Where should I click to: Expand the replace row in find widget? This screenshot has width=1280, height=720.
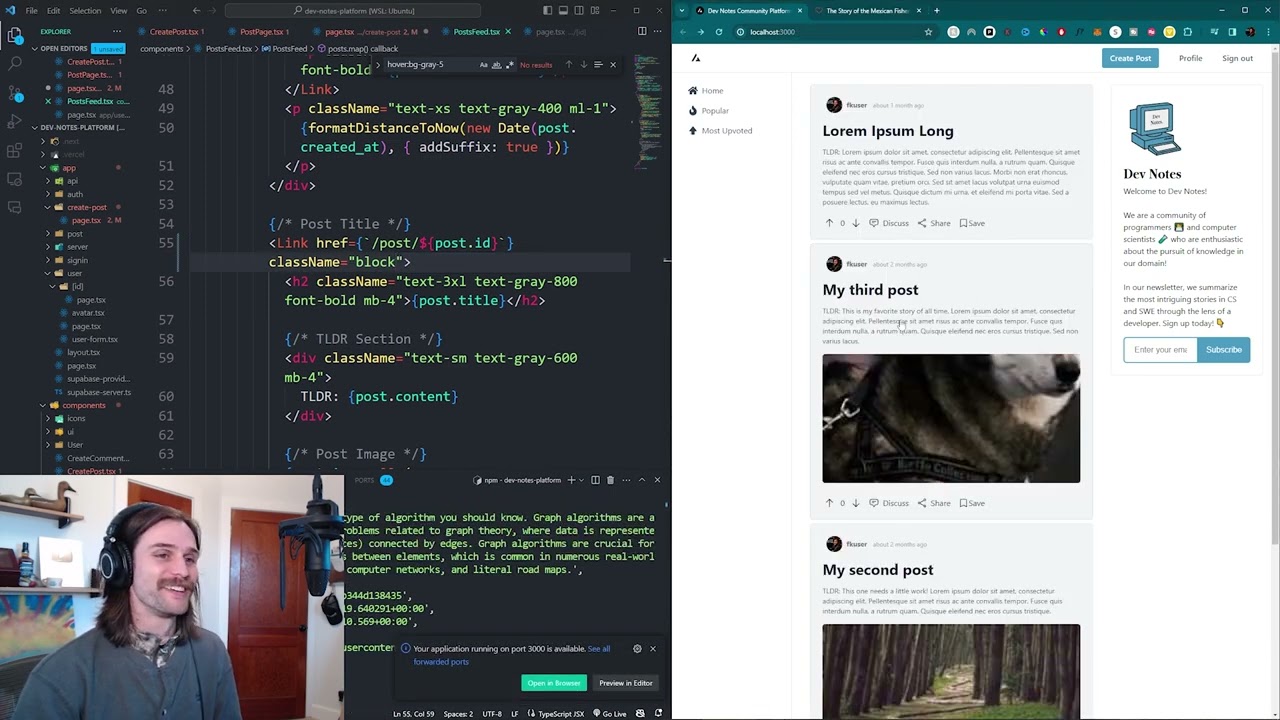click(x=378, y=65)
